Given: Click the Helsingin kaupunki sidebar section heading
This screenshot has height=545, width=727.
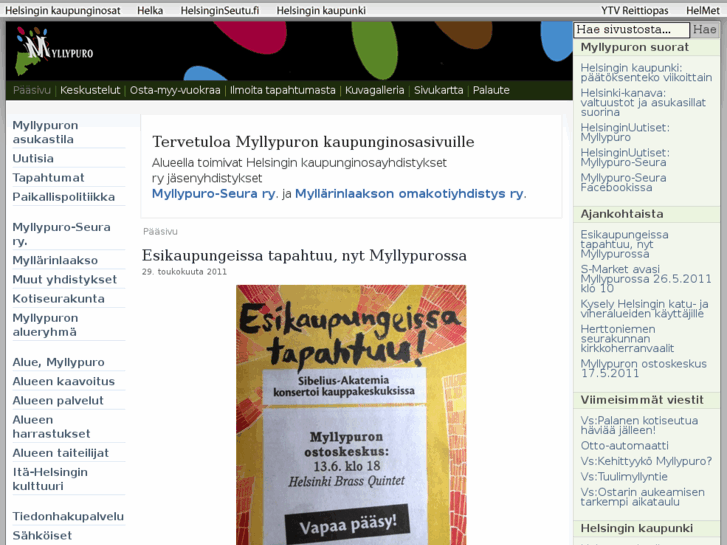Looking at the screenshot, I should pos(637,528).
